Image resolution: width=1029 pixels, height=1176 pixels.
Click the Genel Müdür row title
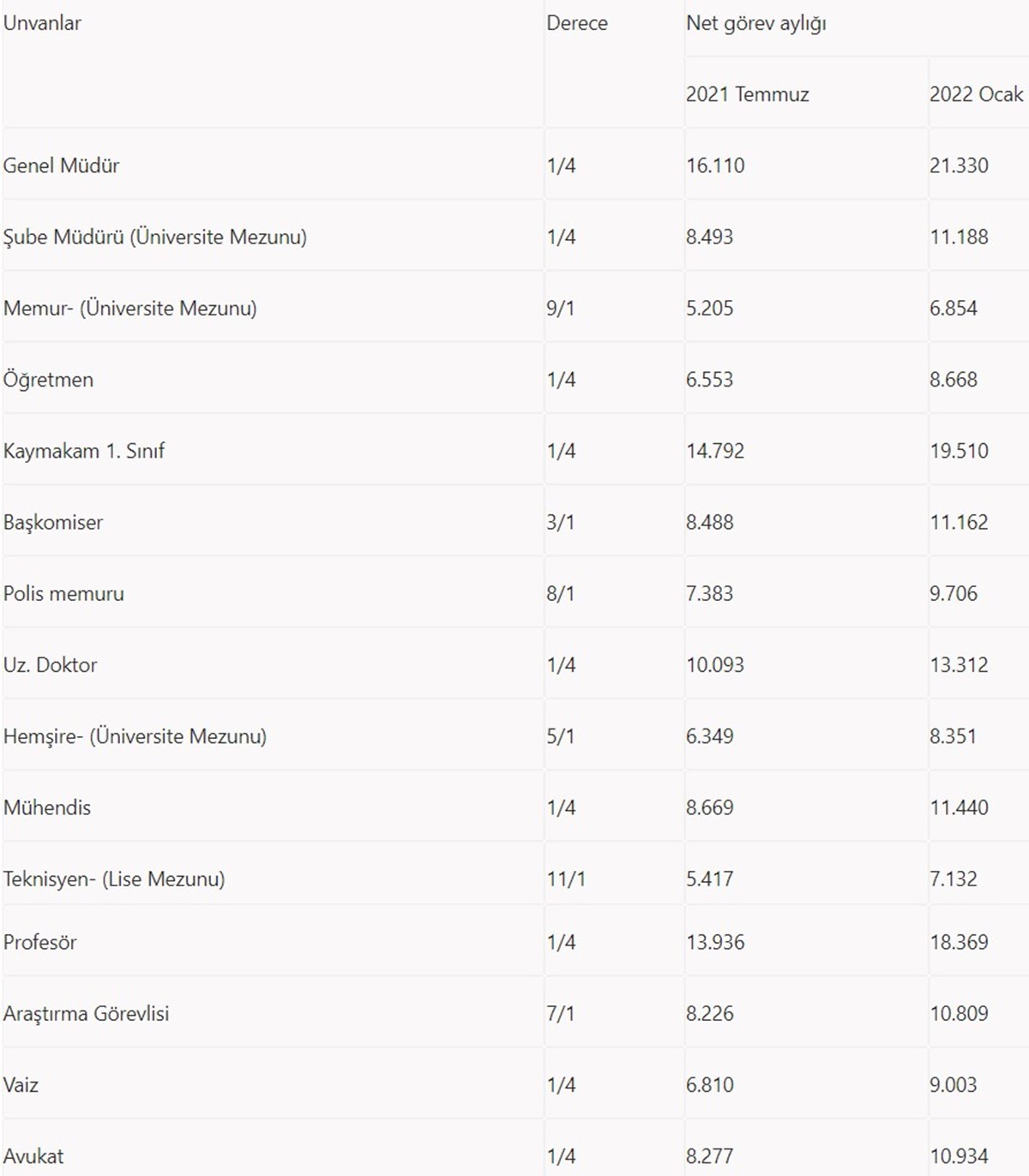[x=61, y=165]
